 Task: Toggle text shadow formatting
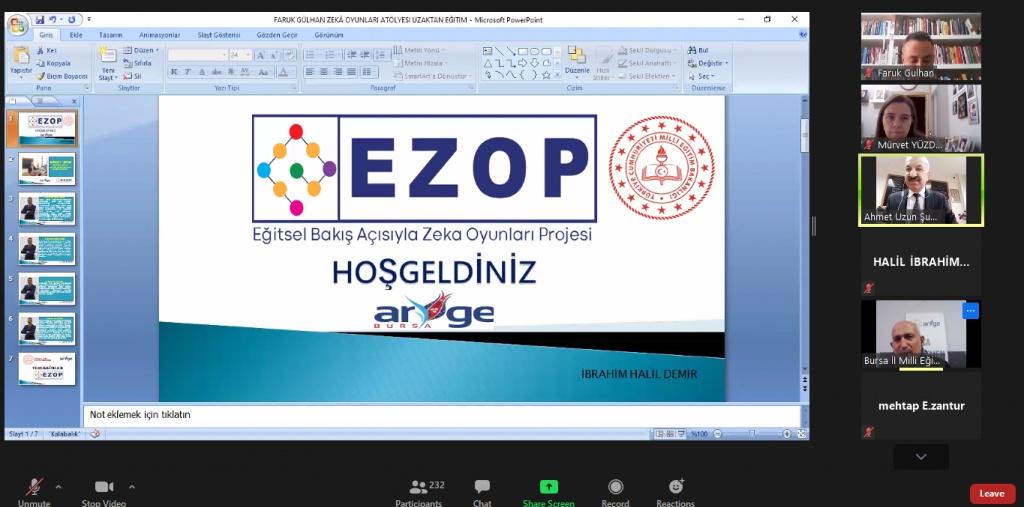tap(230, 72)
